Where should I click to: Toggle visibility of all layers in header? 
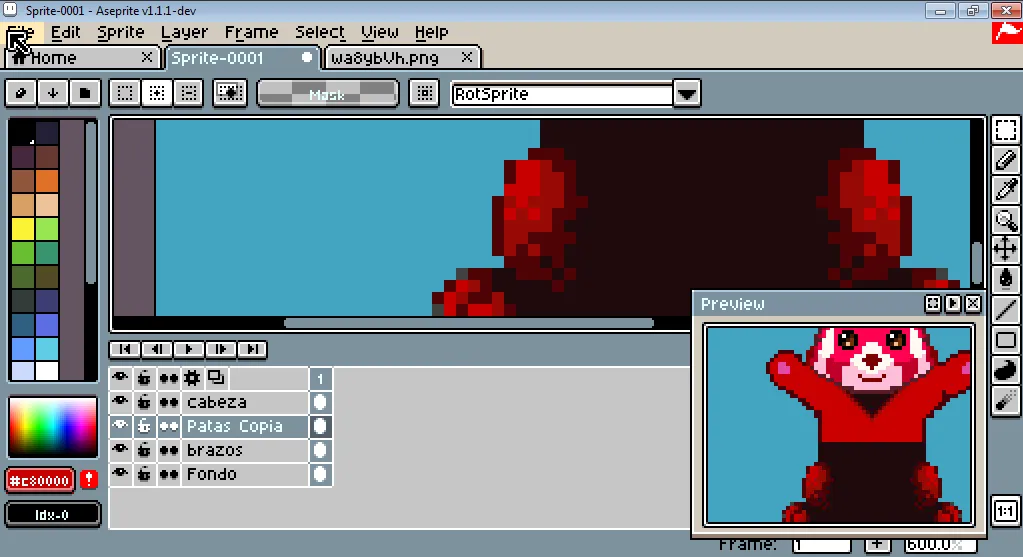(x=120, y=378)
